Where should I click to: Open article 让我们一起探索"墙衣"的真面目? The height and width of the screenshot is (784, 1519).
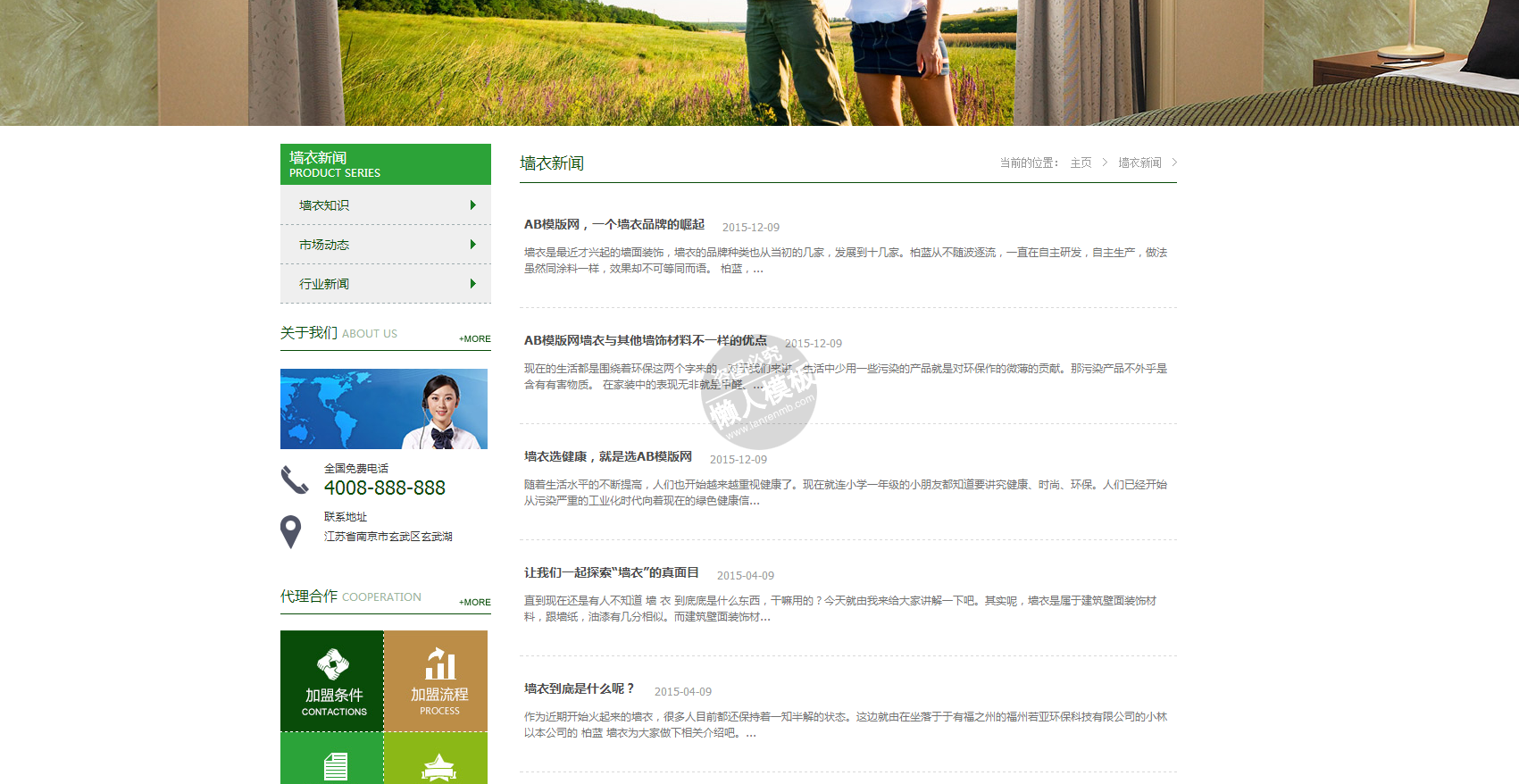[x=611, y=573]
